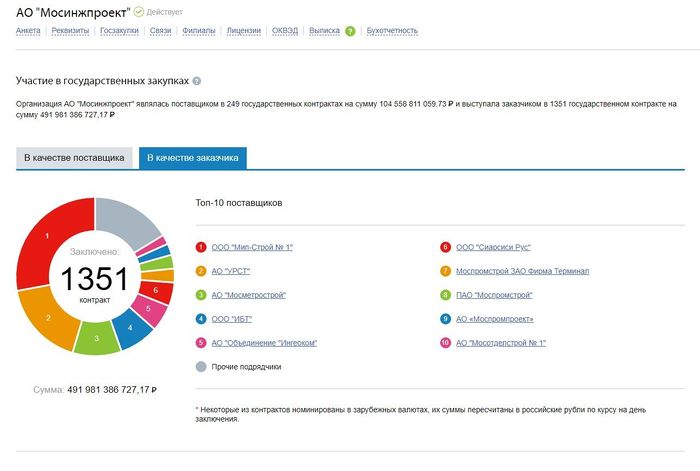Select the В качестве заказчика tab

[x=193, y=158]
